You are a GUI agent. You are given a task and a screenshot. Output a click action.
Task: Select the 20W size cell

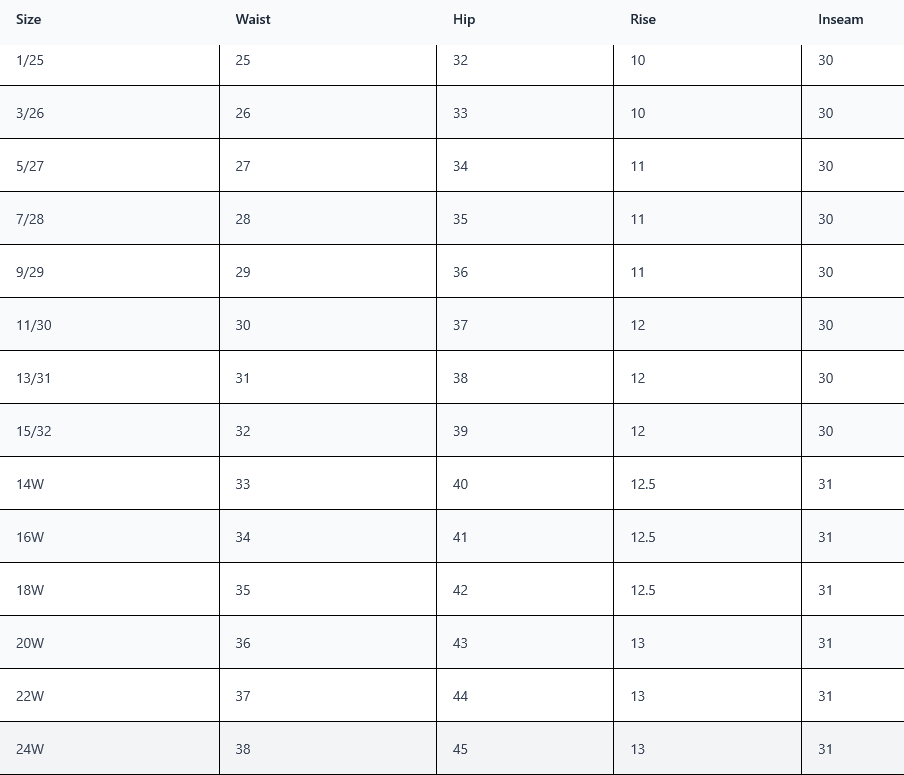click(x=109, y=644)
